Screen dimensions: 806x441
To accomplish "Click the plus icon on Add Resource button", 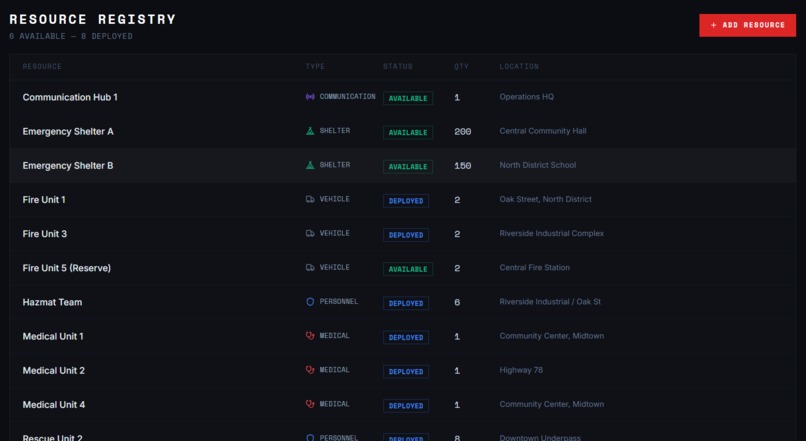I will point(713,25).
